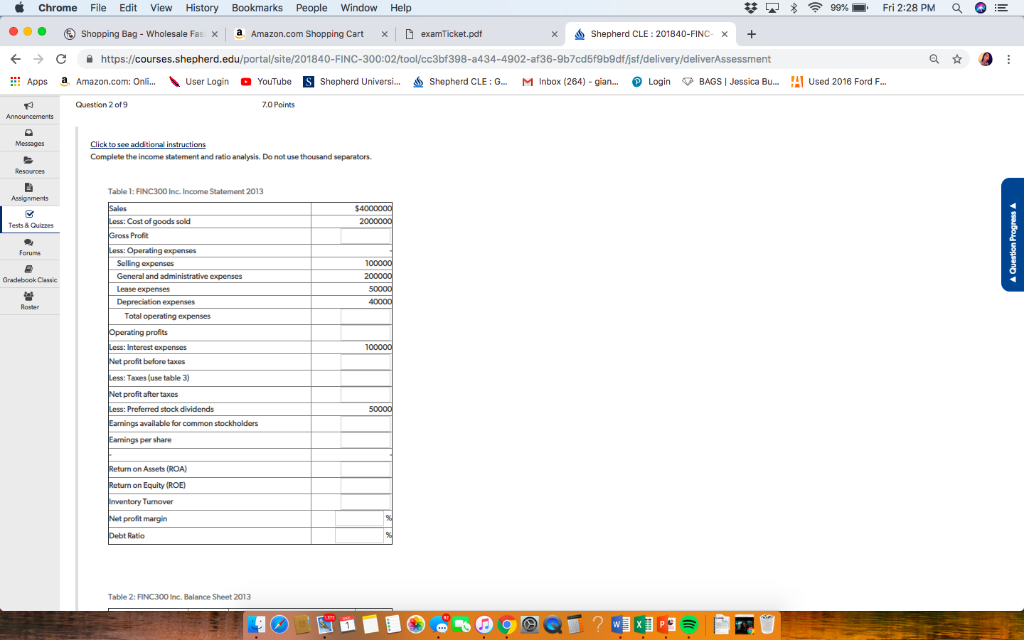The height and width of the screenshot is (640, 1024).
Task: Launch Microsoft Word from the Dock
Action: coord(620,624)
